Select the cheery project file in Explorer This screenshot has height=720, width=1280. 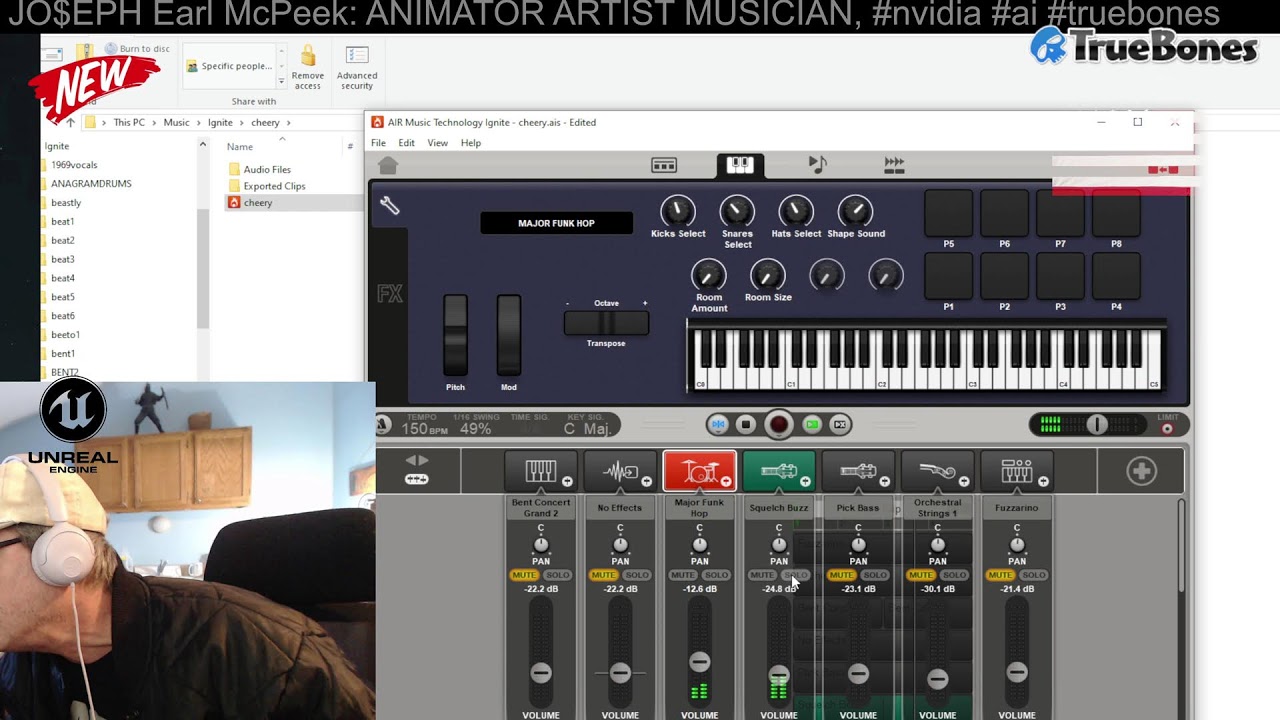(x=257, y=203)
